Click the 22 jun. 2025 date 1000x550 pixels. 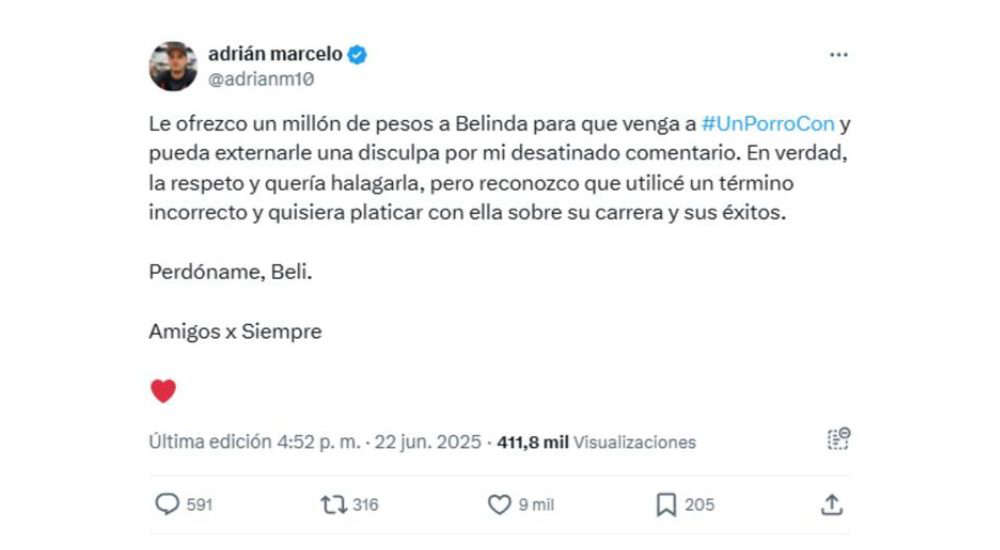tap(427, 442)
